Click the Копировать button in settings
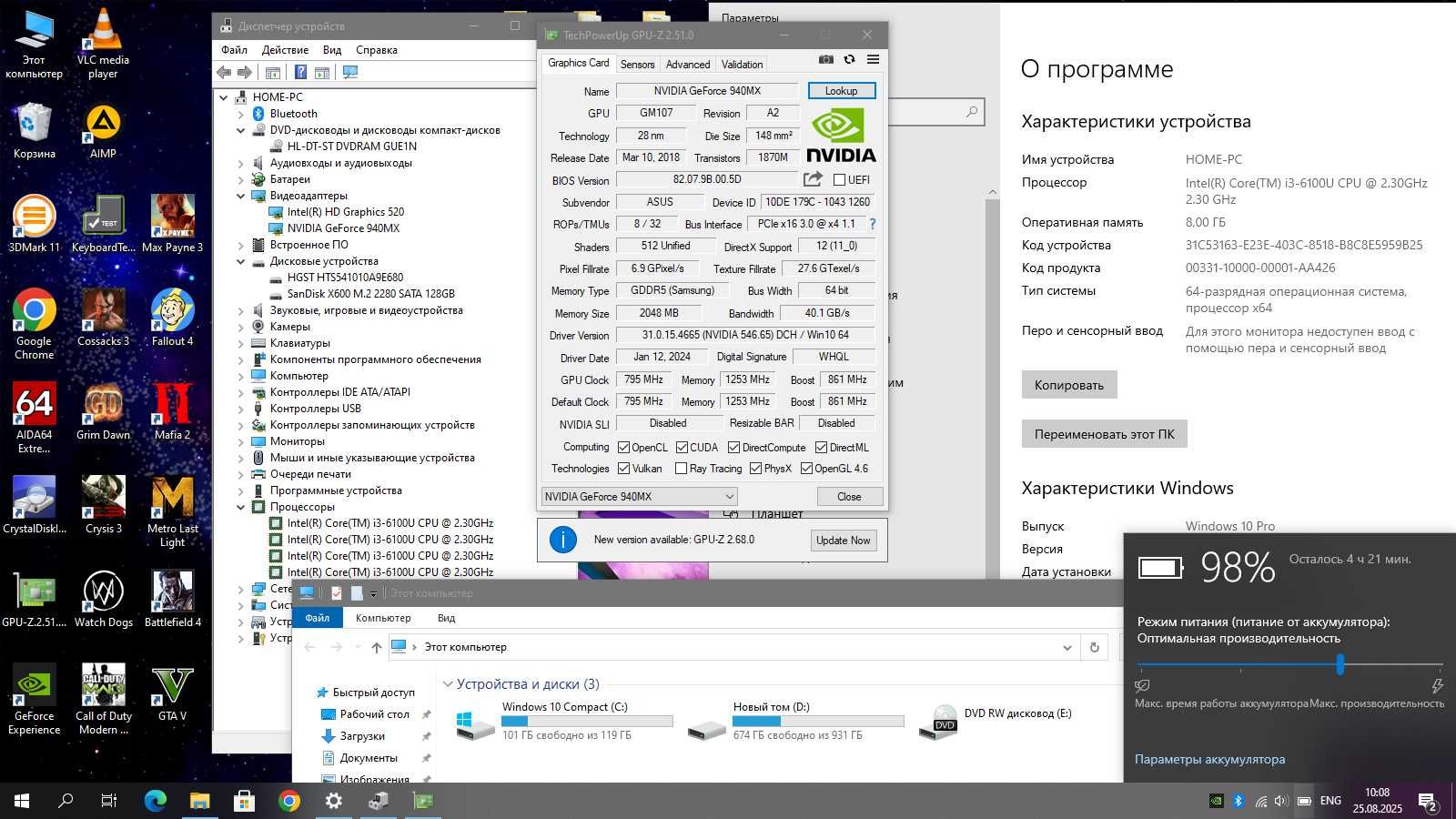This screenshot has width=1456, height=819. click(1069, 385)
